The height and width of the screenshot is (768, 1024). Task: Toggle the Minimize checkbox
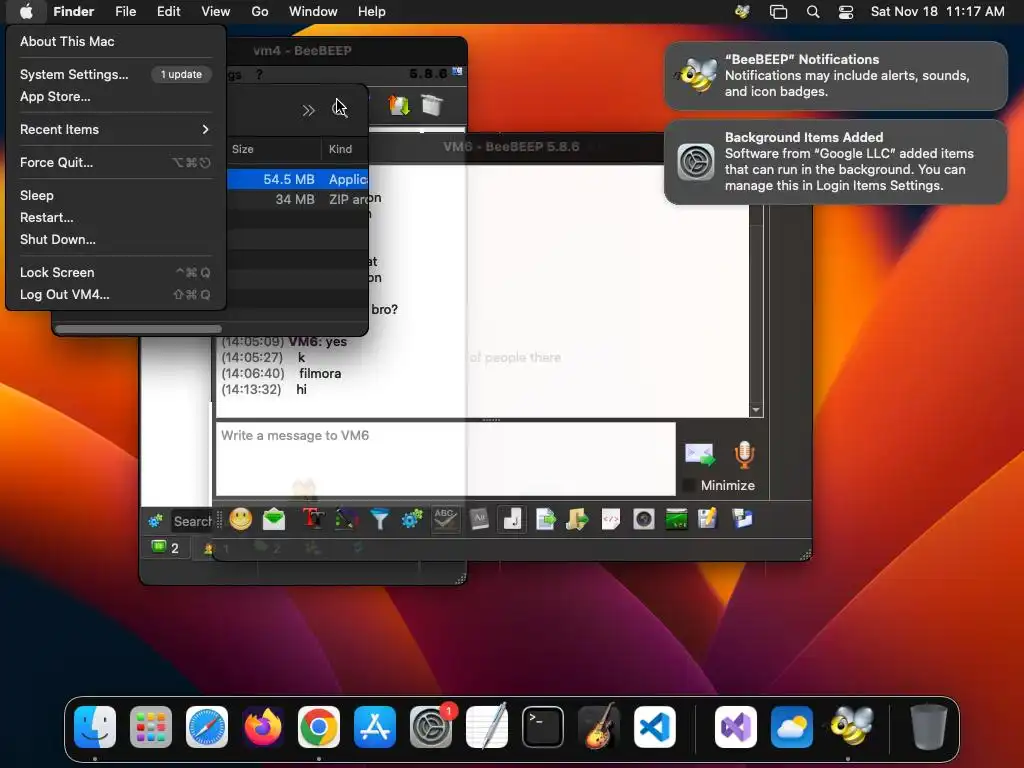click(689, 485)
